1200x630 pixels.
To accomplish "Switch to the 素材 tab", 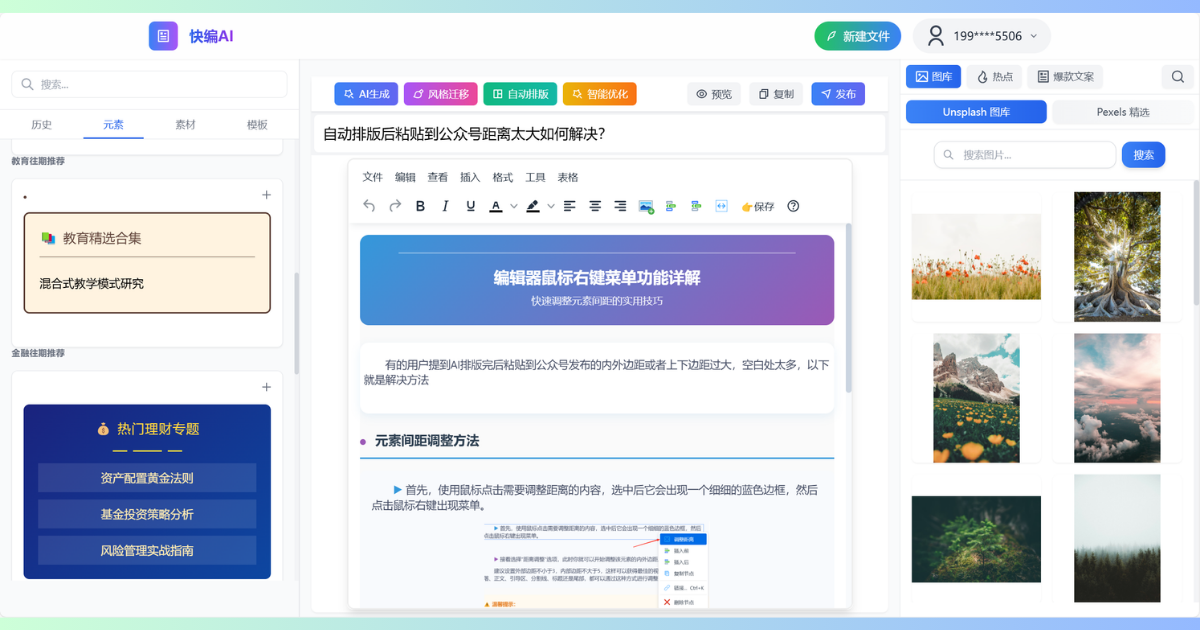I will (185, 125).
